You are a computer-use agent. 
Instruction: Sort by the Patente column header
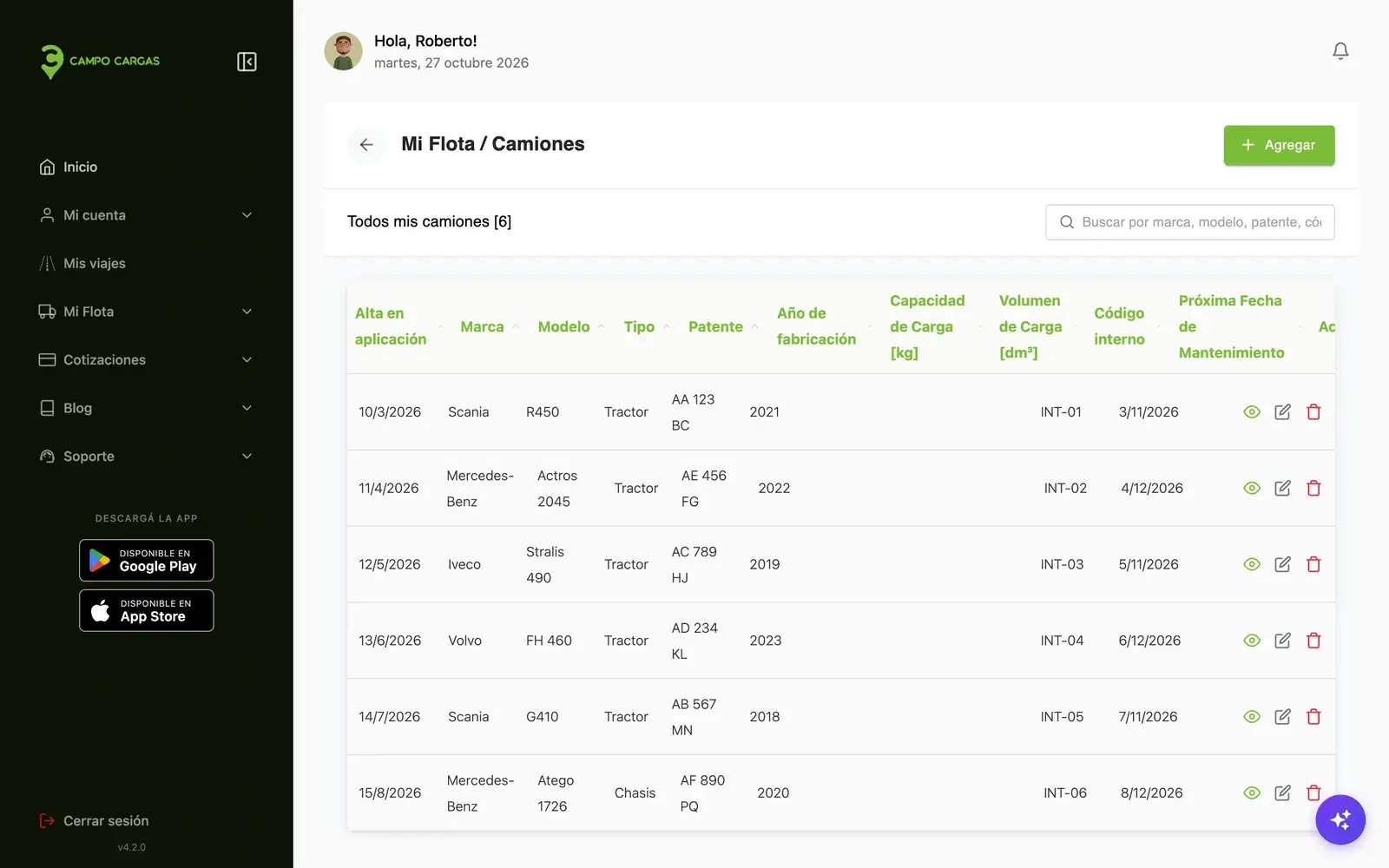[723, 327]
